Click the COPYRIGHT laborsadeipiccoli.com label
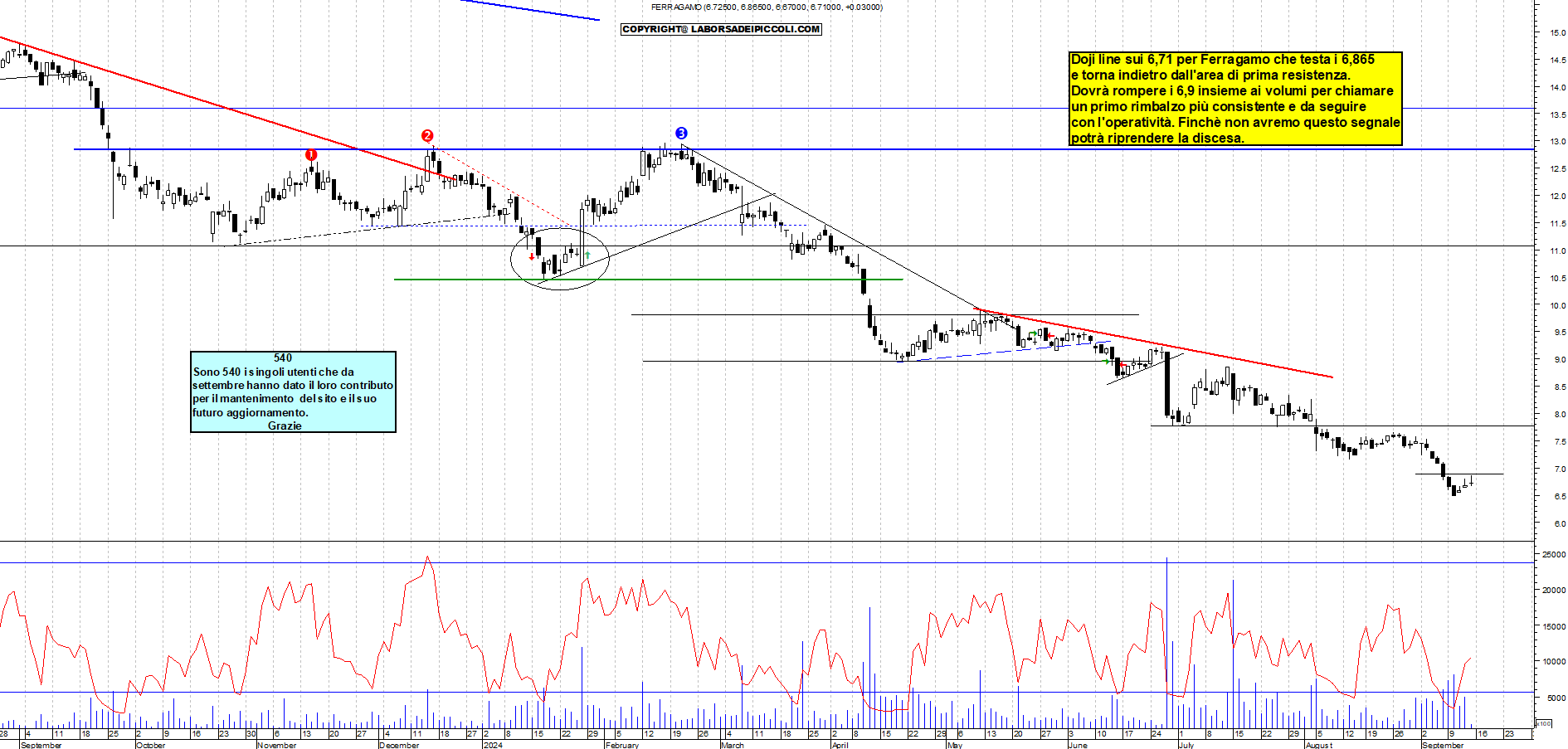This screenshot has width=1568, height=749. (721, 29)
